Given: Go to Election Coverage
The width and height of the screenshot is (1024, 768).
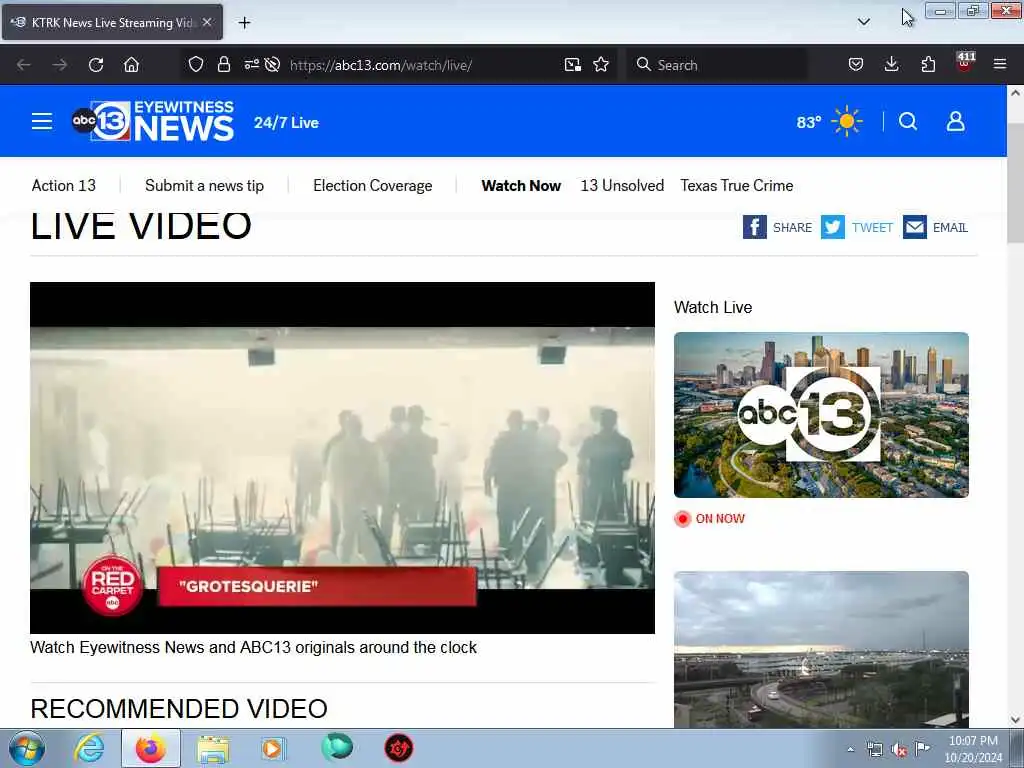Looking at the screenshot, I should (373, 185).
